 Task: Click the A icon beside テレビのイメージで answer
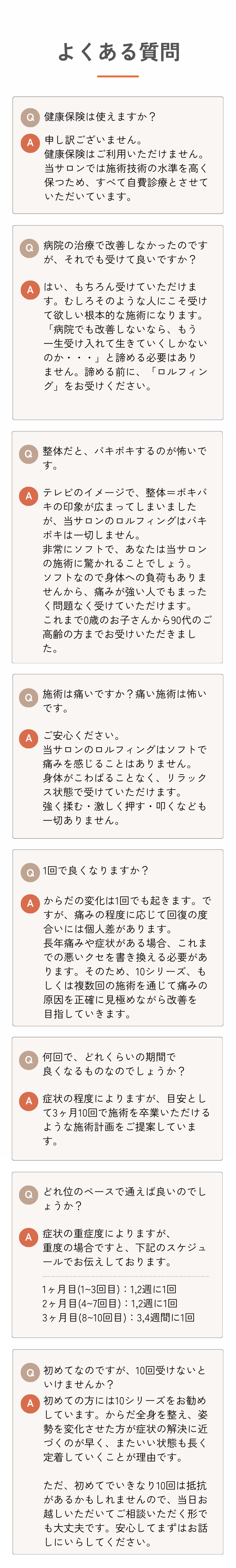point(28,496)
